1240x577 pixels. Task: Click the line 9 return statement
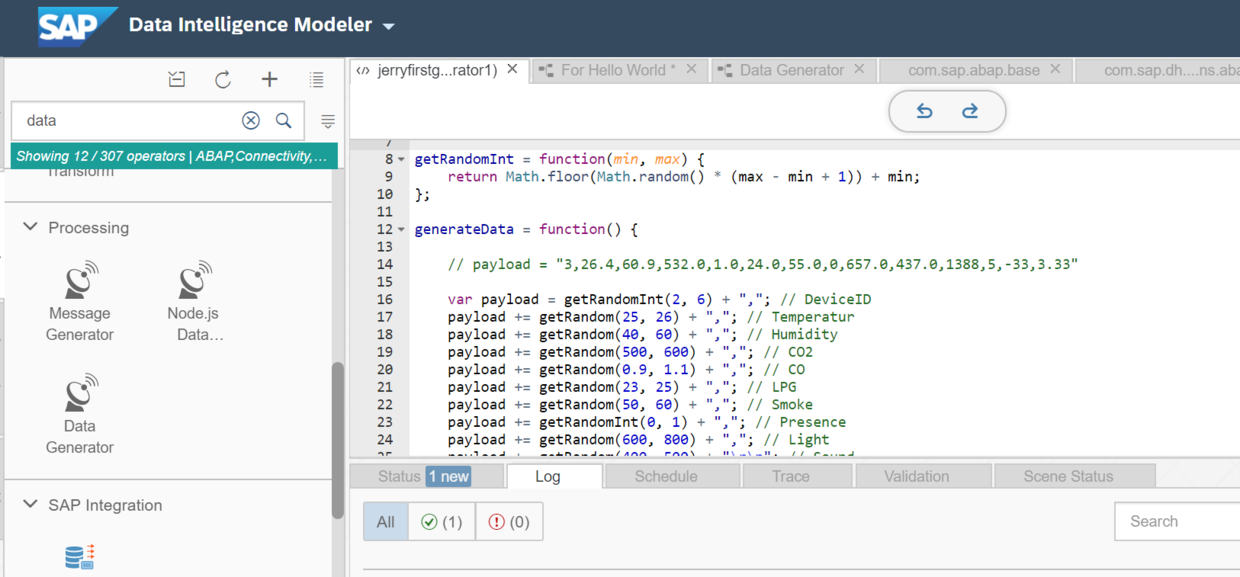pos(683,177)
